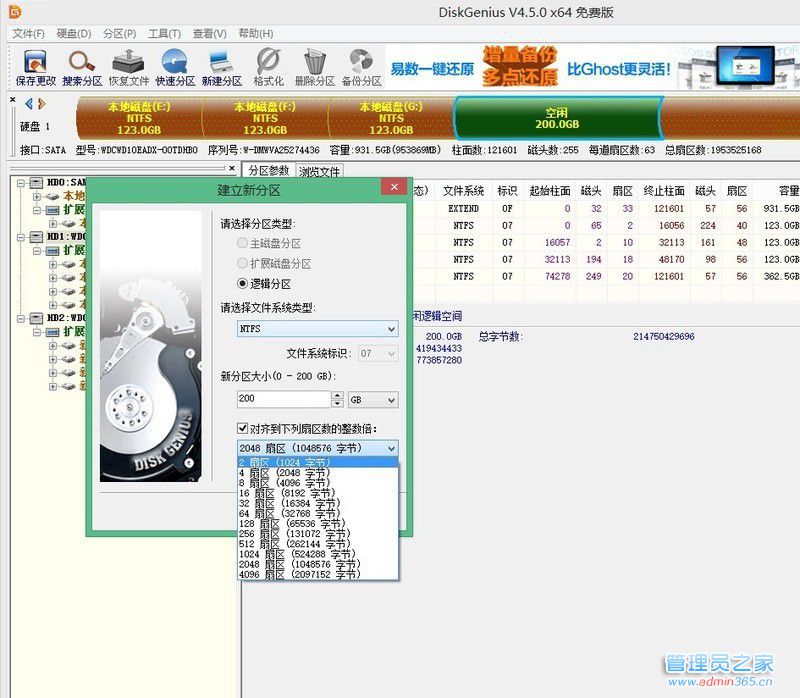Click the 删除分区 delete partition icon
The width and height of the screenshot is (800, 698).
click(315, 67)
